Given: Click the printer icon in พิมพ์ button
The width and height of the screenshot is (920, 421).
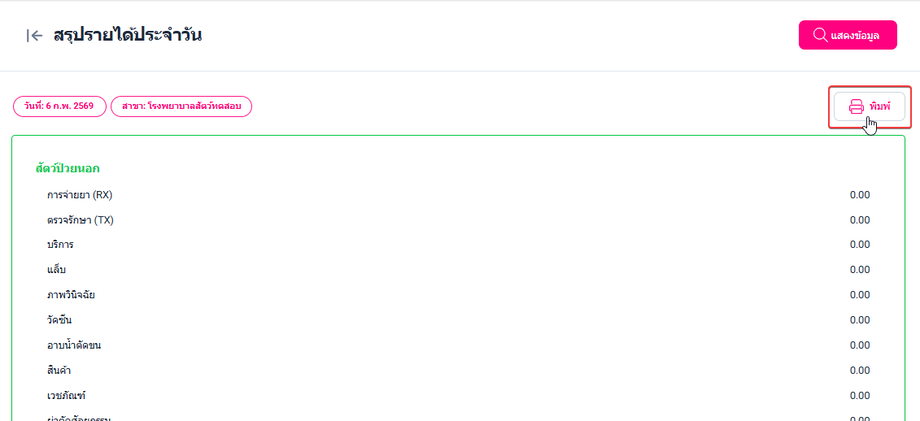Looking at the screenshot, I should pyautogui.click(x=857, y=107).
